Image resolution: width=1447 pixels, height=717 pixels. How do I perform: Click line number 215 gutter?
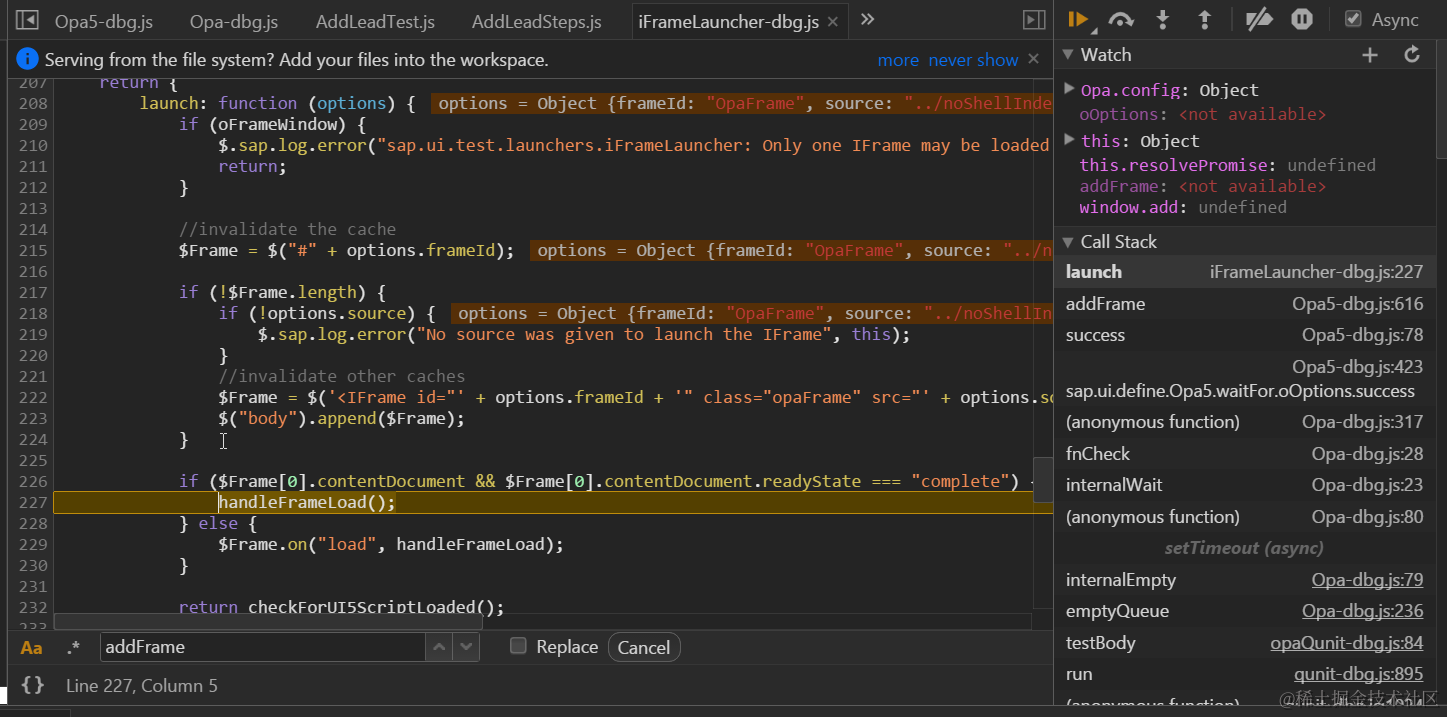pos(33,250)
